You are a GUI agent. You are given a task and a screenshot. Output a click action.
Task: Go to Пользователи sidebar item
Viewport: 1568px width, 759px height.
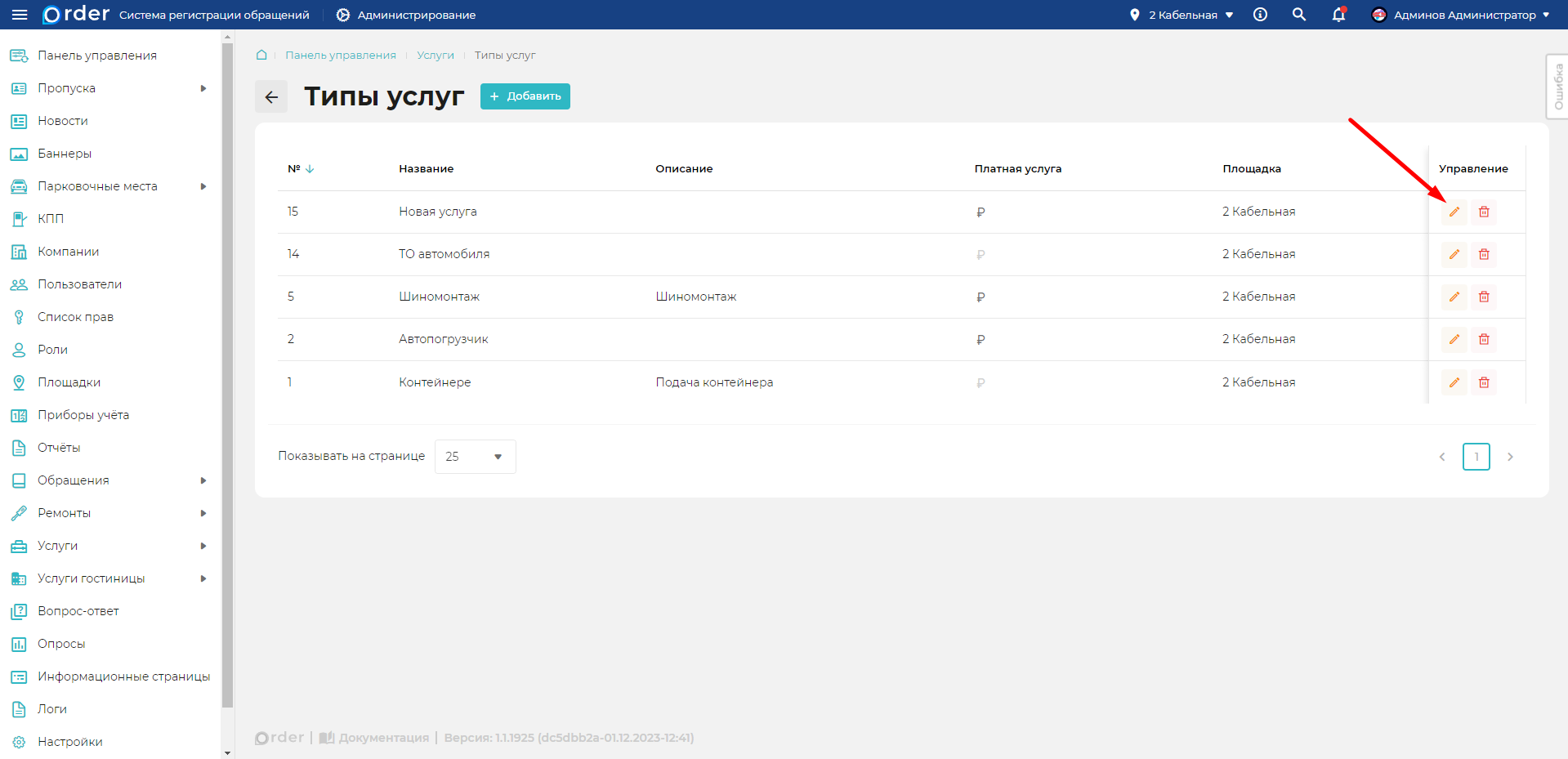pos(79,284)
